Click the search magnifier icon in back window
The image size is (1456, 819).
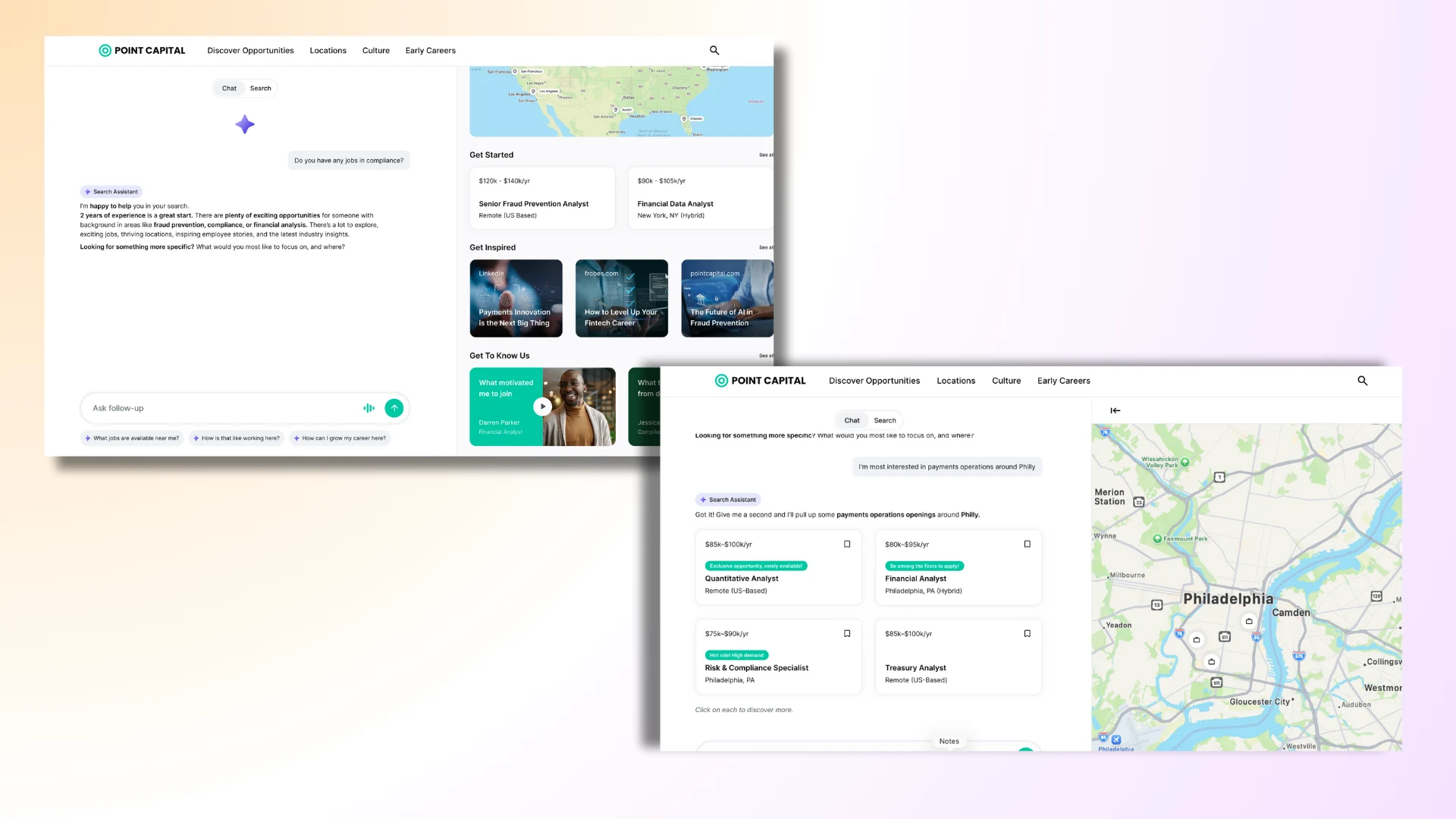coord(714,50)
